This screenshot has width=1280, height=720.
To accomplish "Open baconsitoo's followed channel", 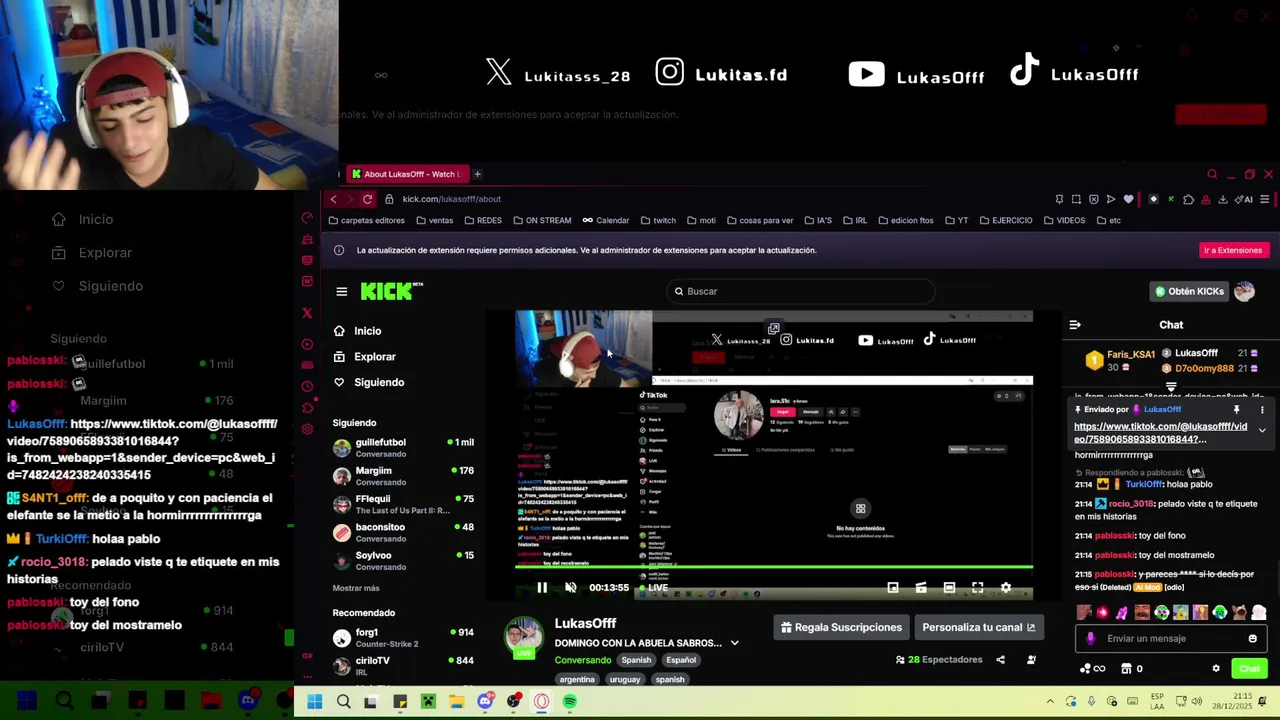I will (404, 532).
